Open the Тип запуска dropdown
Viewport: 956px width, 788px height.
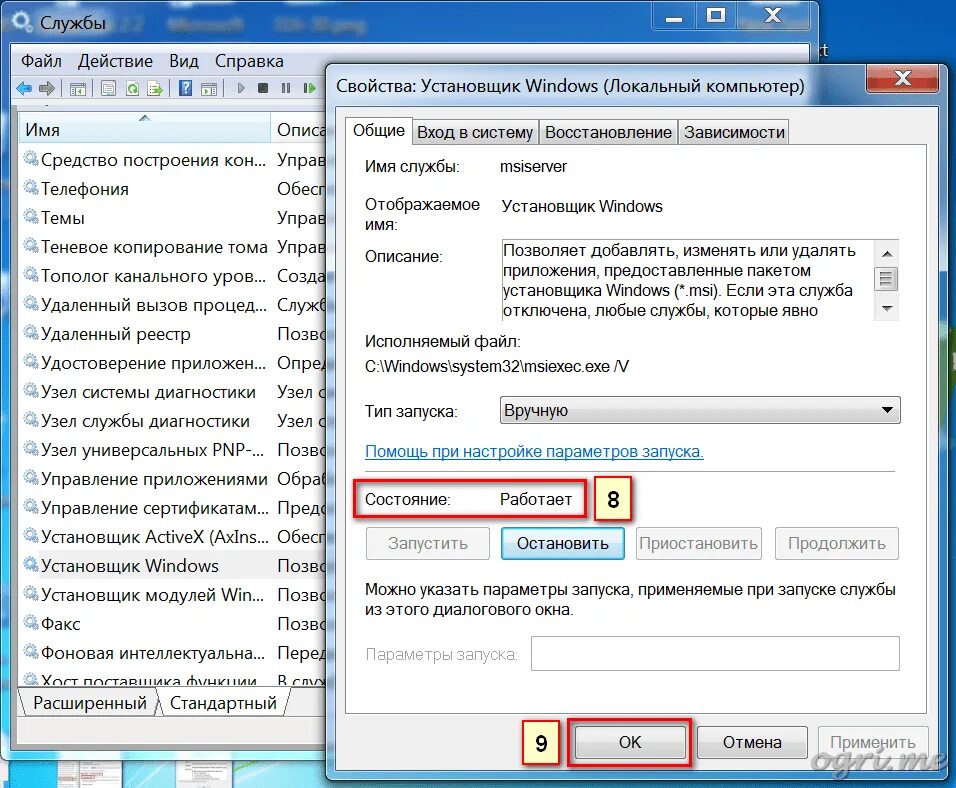(699, 410)
